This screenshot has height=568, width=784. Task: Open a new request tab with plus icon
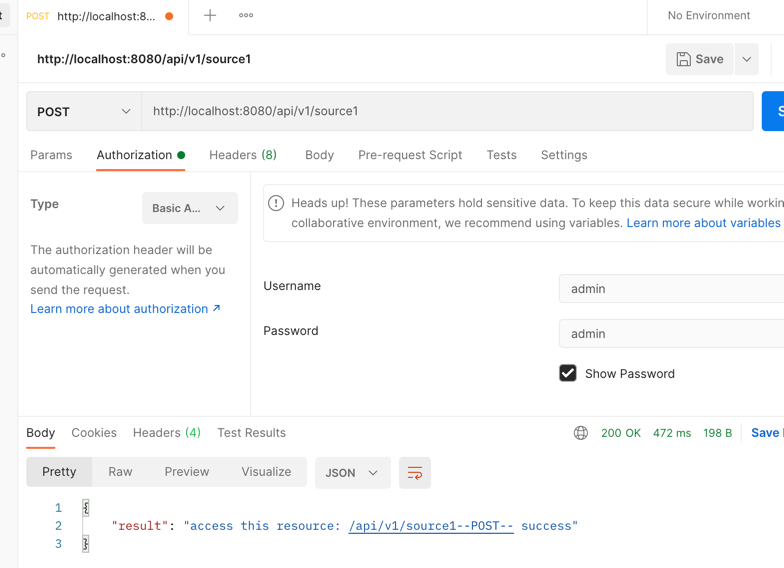pos(210,15)
